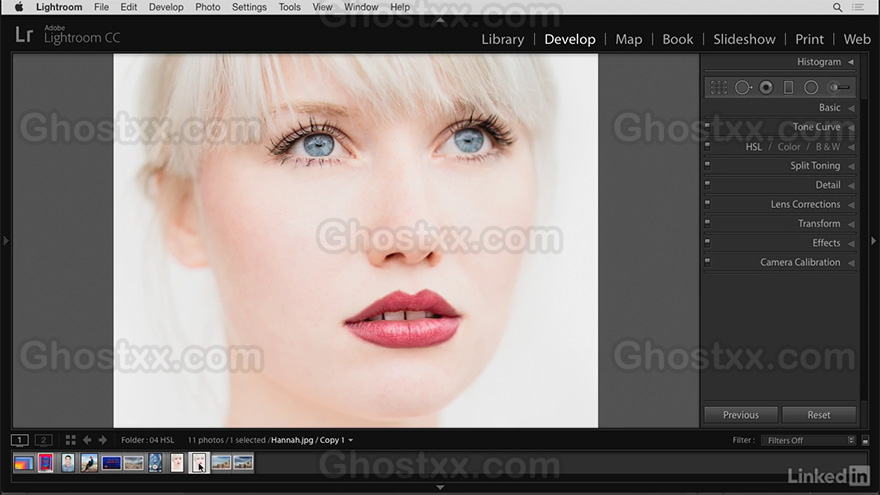Show top panel via top arrow

pyautogui.click(x=440, y=20)
